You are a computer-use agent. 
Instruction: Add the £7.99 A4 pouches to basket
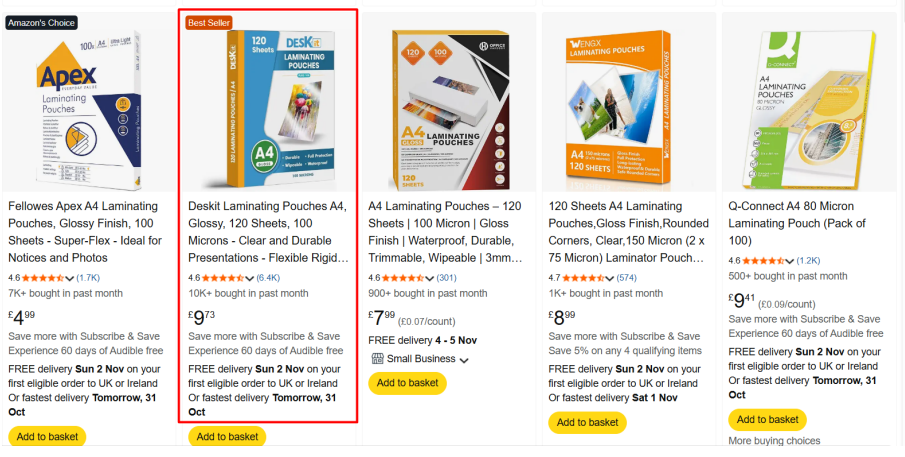pyautogui.click(x=407, y=383)
